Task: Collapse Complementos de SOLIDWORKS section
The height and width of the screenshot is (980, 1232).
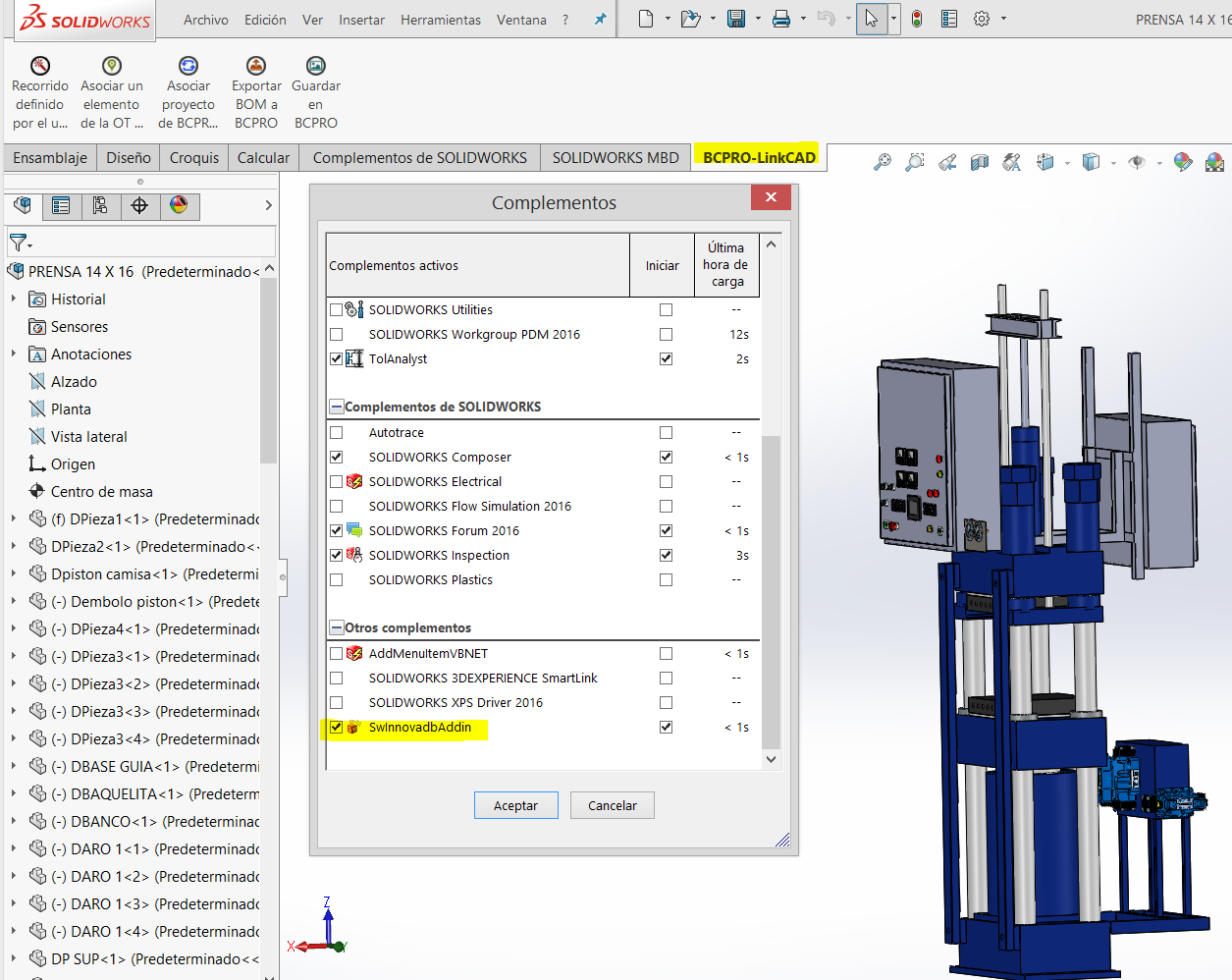Action: pyautogui.click(x=337, y=407)
